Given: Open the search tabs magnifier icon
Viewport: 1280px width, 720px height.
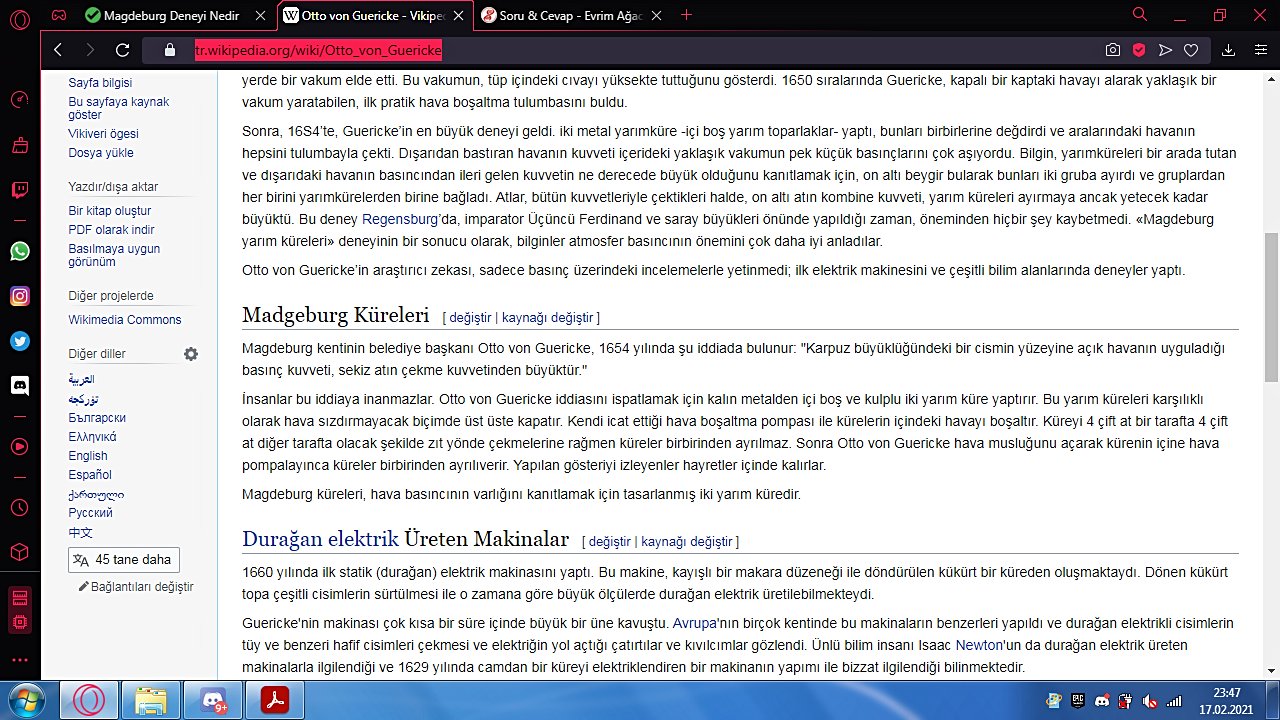Looking at the screenshot, I should [x=1140, y=15].
